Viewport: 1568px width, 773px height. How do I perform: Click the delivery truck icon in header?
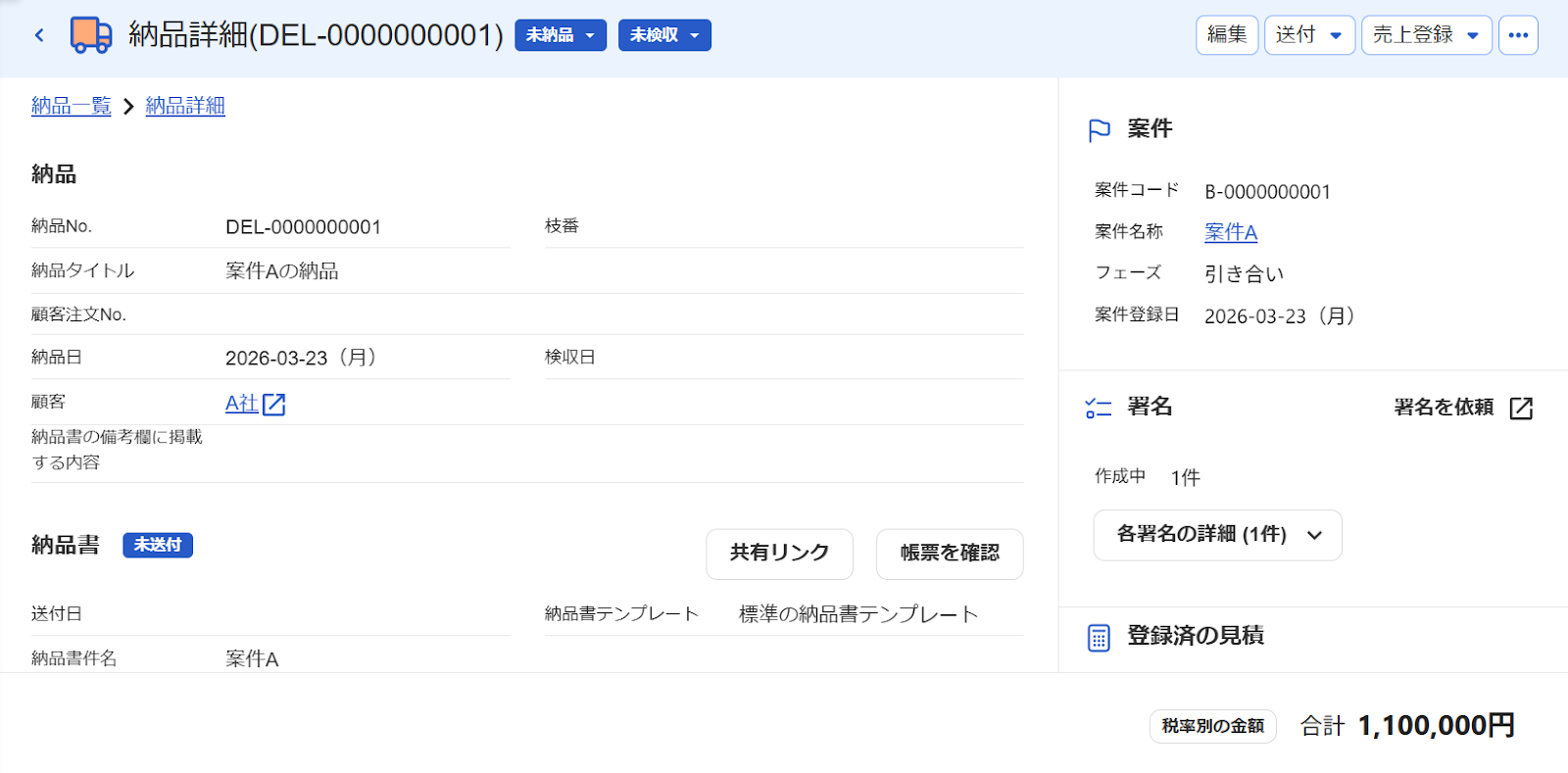point(90,35)
